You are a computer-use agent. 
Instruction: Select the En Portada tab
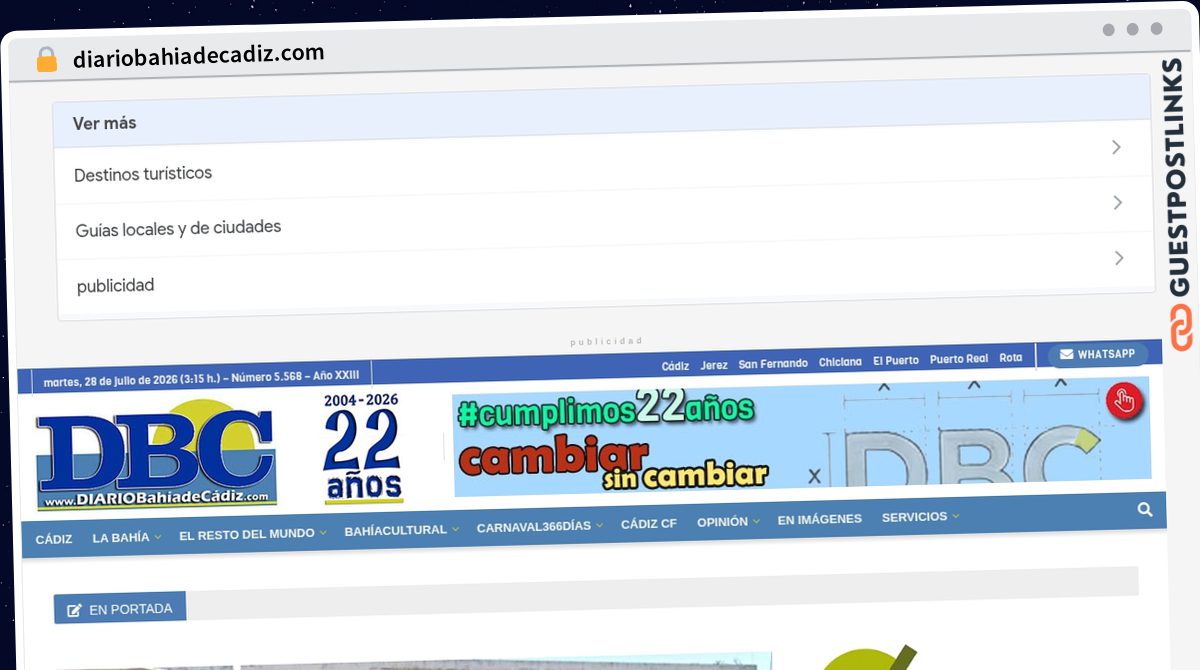(x=120, y=608)
